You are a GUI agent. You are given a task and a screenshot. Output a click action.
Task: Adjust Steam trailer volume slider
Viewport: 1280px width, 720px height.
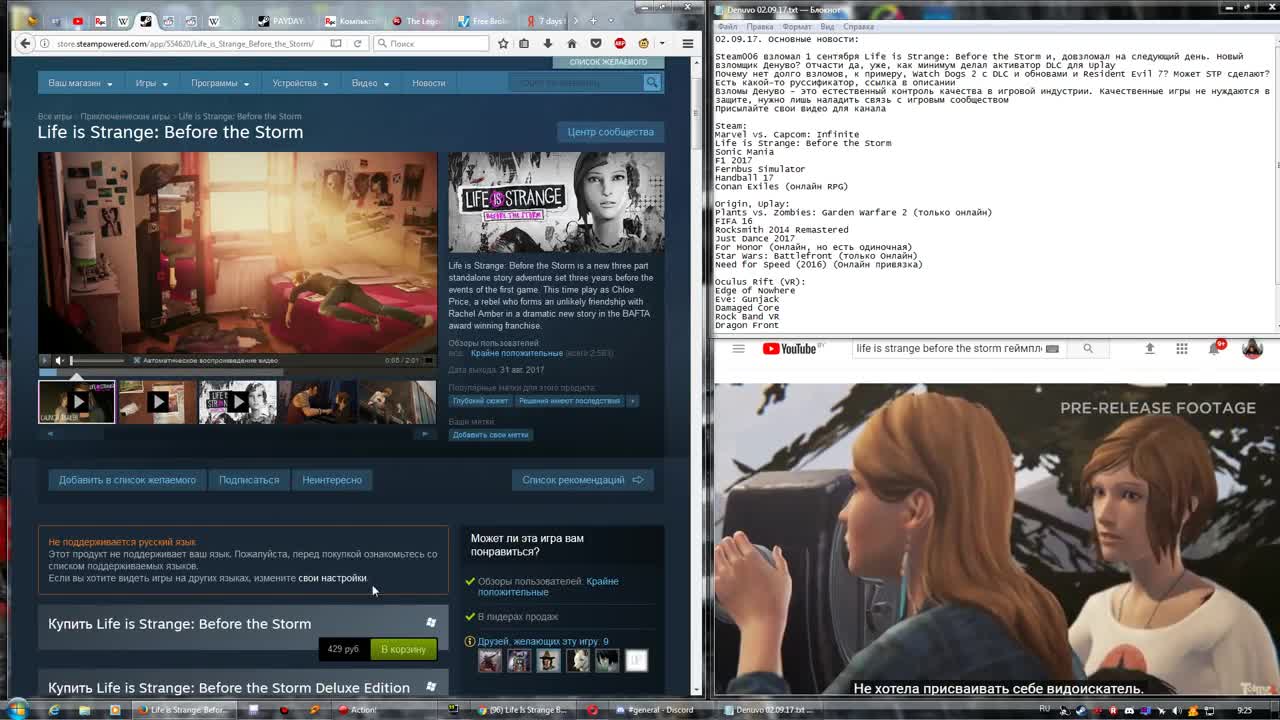click(x=98, y=360)
